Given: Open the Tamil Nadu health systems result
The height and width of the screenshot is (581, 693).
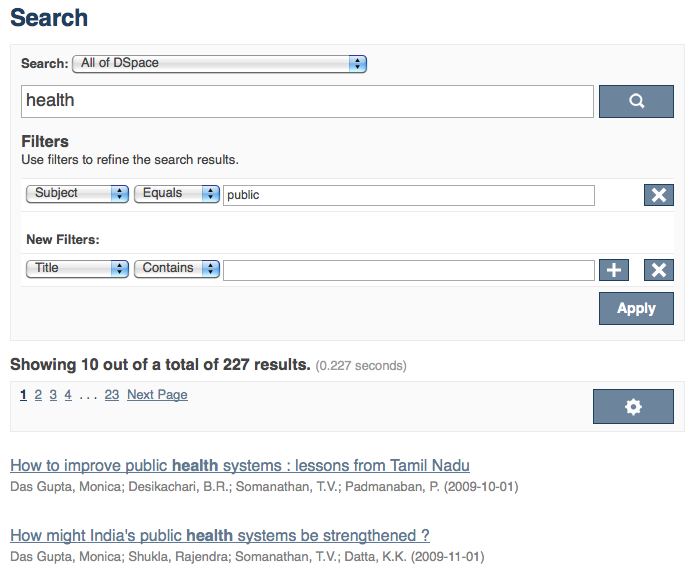Looking at the screenshot, I should [239, 465].
